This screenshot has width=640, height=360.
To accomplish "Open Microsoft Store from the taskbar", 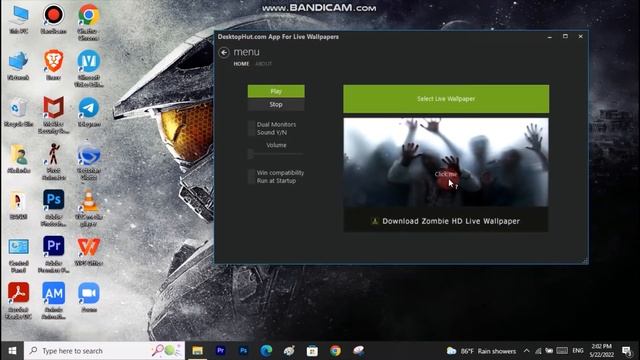I will (x=312, y=351).
